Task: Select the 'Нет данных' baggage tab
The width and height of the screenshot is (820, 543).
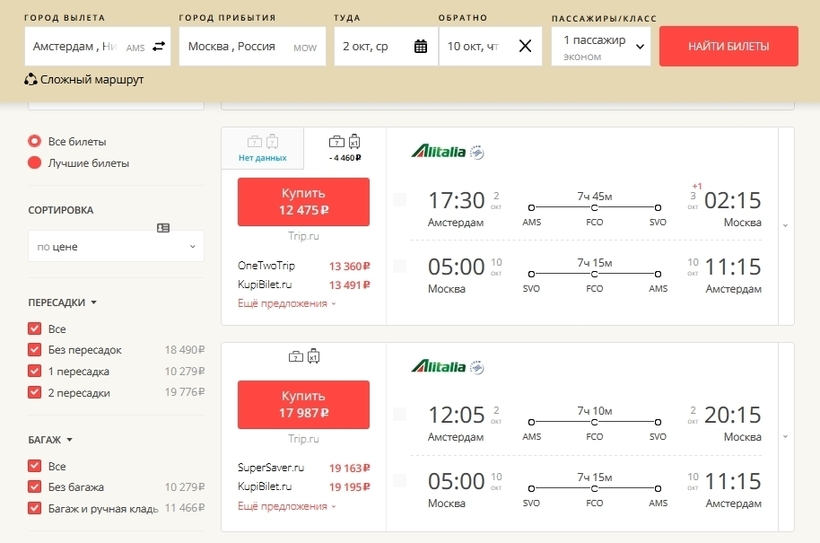Action: pyautogui.click(x=262, y=147)
